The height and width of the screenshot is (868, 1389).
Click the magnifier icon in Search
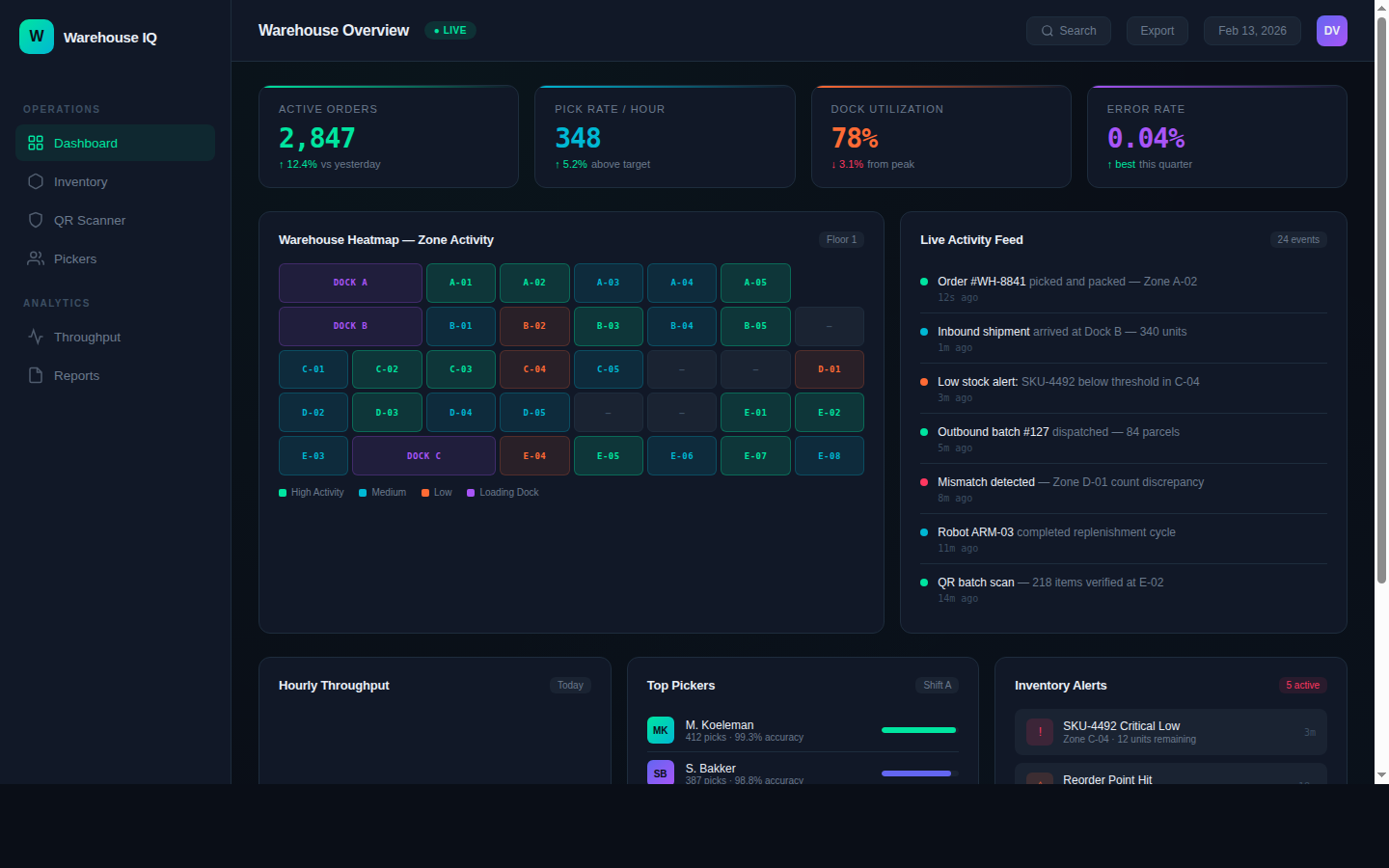(x=1048, y=31)
